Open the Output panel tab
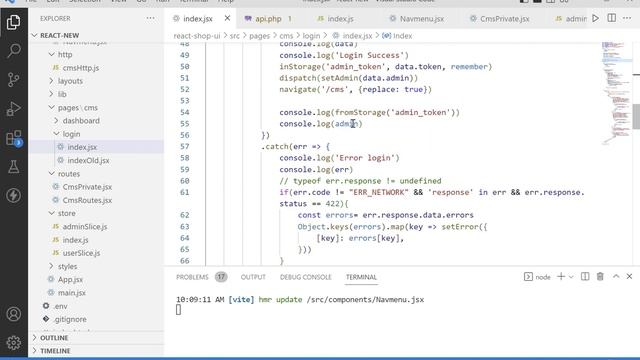640x360 pixels. 253,277
